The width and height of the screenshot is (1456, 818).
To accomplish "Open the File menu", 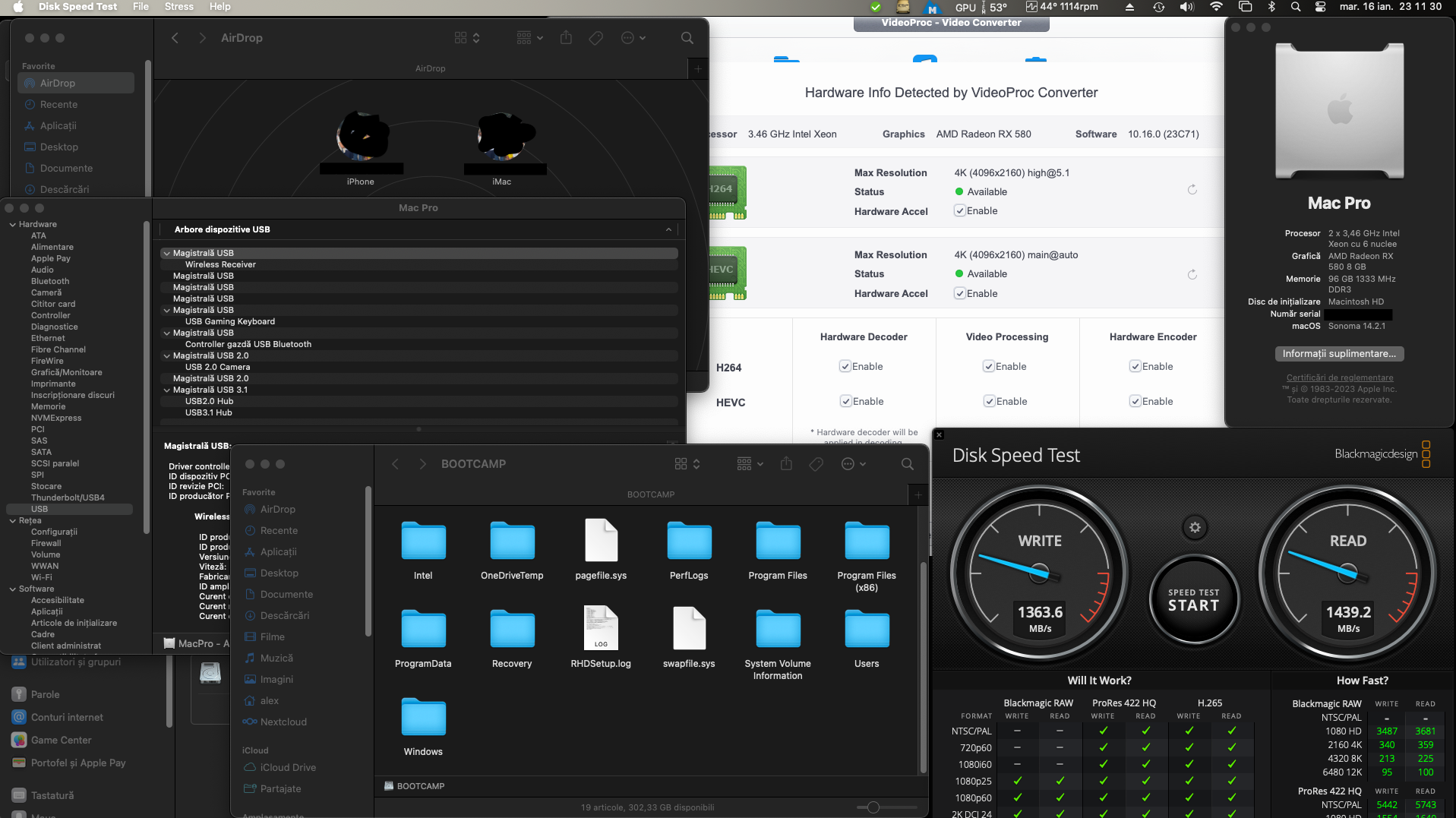I will point(141,7).
